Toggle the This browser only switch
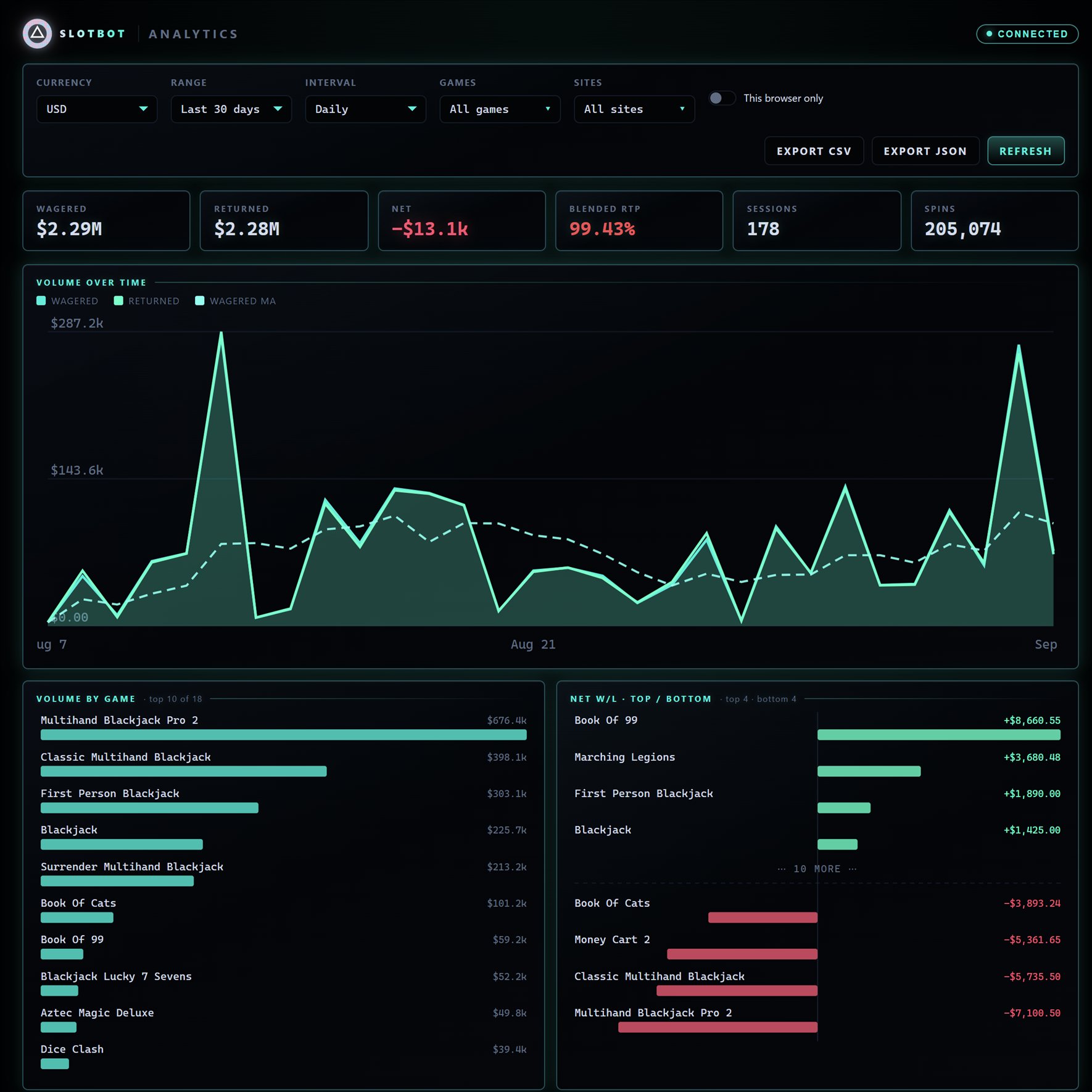 721,98
